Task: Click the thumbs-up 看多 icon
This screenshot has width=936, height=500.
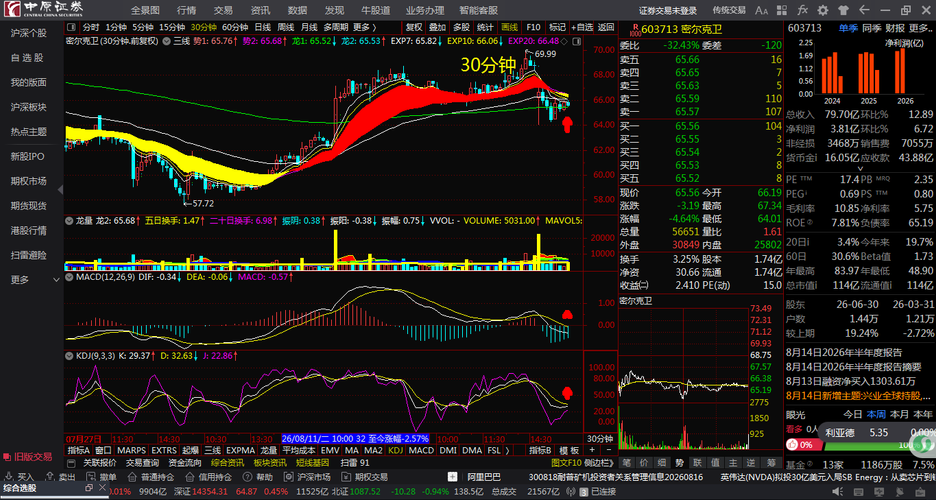Action: point(792,445)
